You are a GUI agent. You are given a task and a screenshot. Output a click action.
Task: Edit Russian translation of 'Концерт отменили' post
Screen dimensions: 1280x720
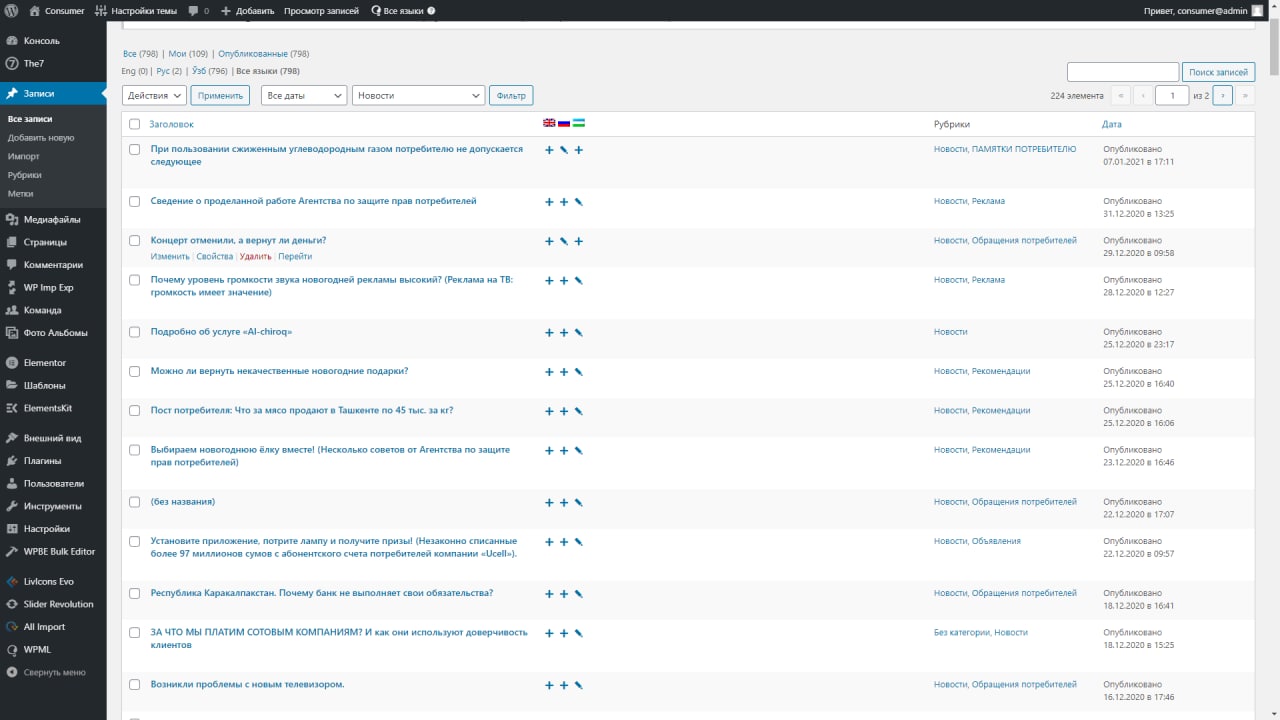564,241
